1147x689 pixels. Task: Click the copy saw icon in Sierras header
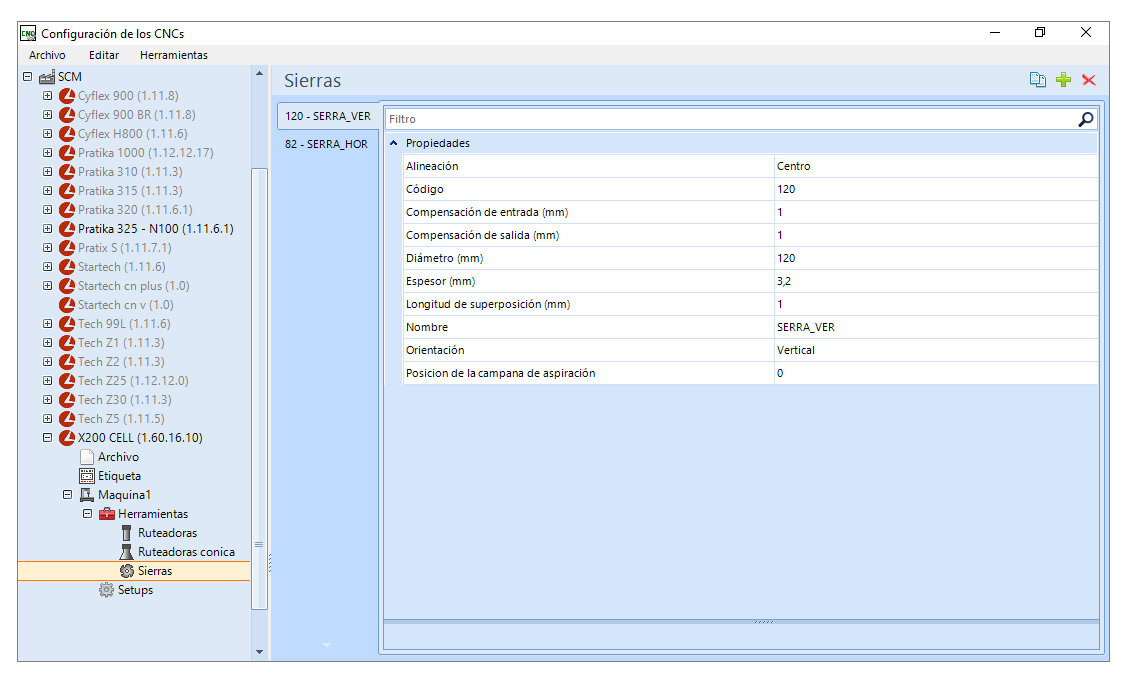[x=1037, y=80]
